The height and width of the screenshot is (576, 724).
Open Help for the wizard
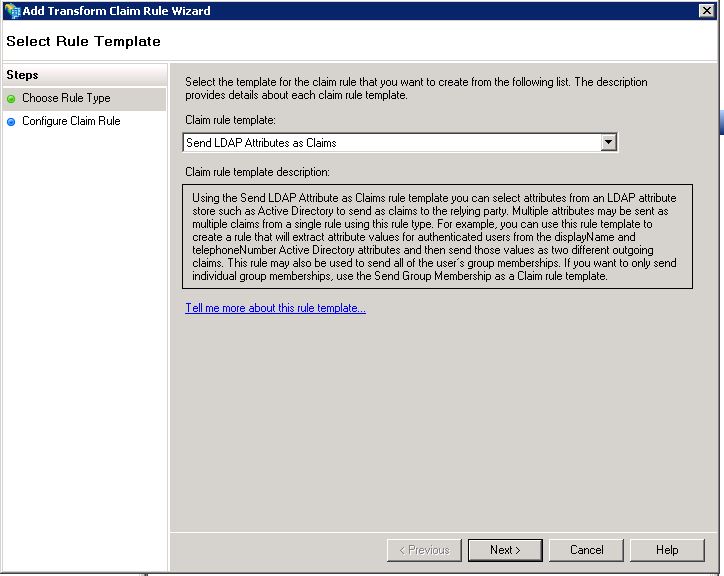tap(667, 550)
